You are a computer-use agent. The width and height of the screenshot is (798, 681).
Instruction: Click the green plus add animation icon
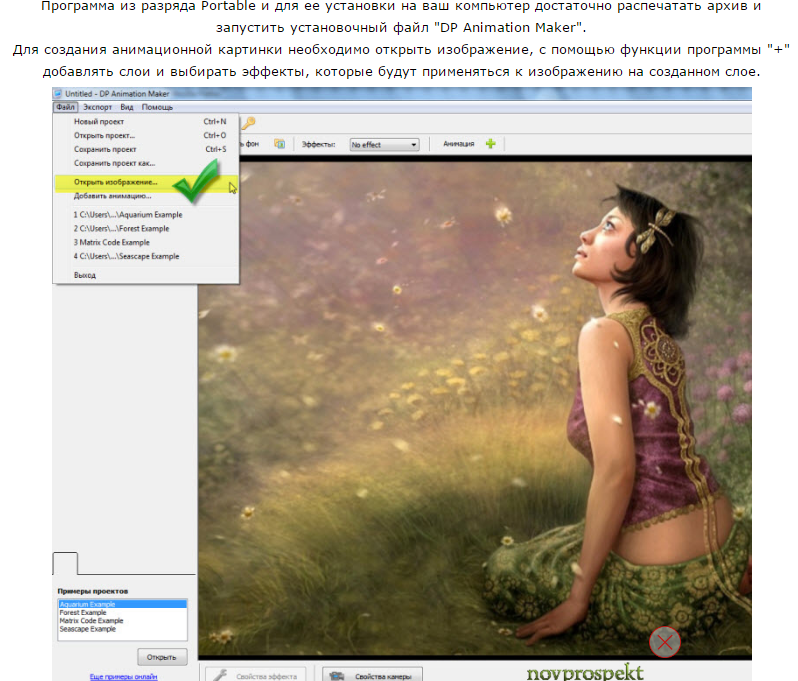pyautogui.click(x=491, y=144)
